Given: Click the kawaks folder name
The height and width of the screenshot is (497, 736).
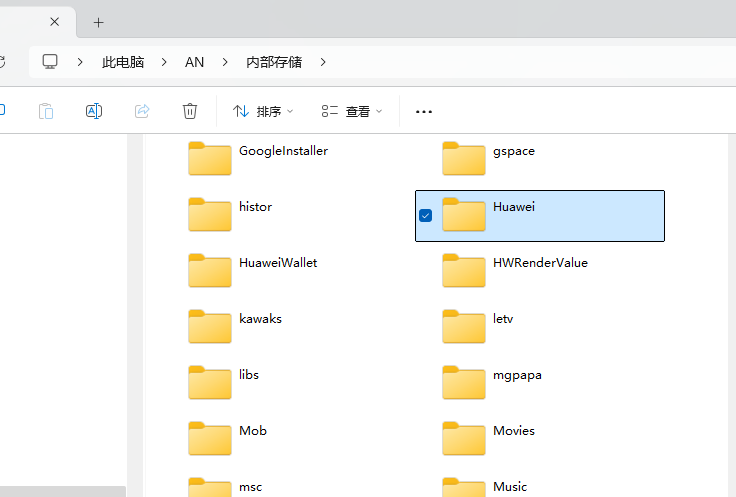Looking at the screenshot, I should (261, 319).
